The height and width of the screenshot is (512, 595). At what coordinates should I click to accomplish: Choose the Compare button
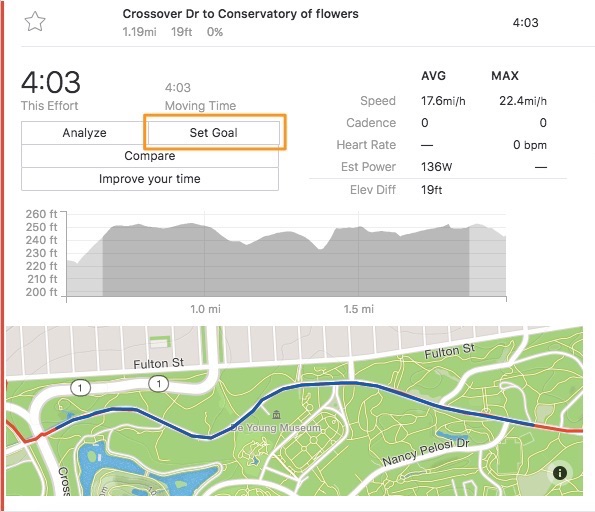pyautogui.click(x=150, y=156)
